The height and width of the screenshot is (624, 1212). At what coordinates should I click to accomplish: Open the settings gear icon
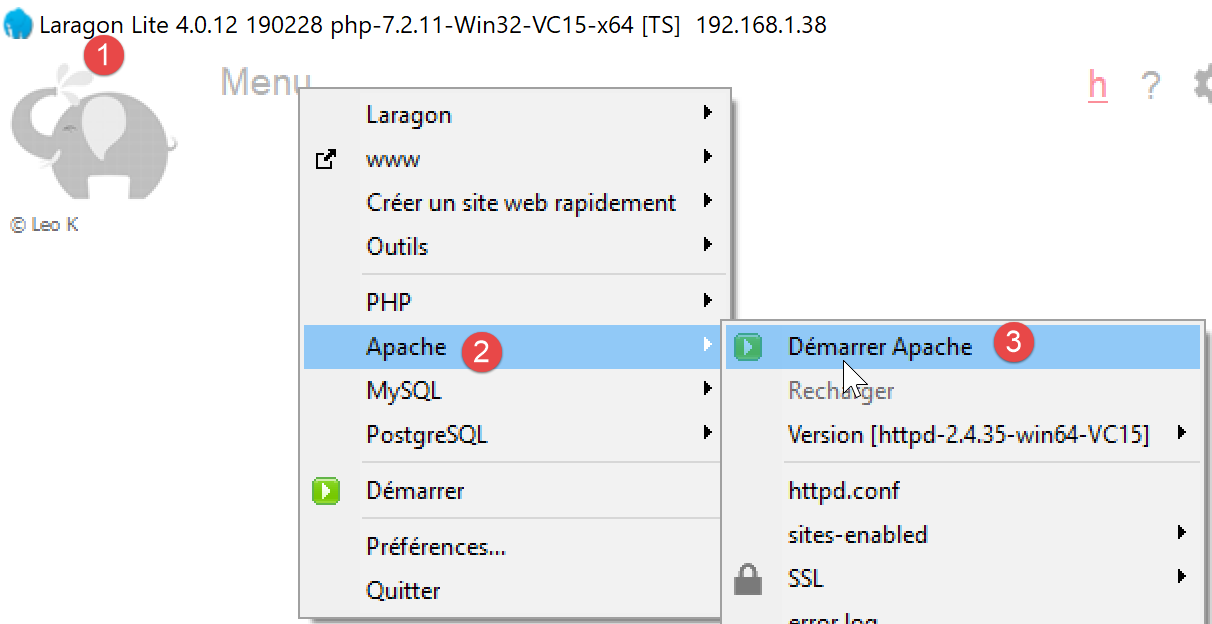point(1203,86)
